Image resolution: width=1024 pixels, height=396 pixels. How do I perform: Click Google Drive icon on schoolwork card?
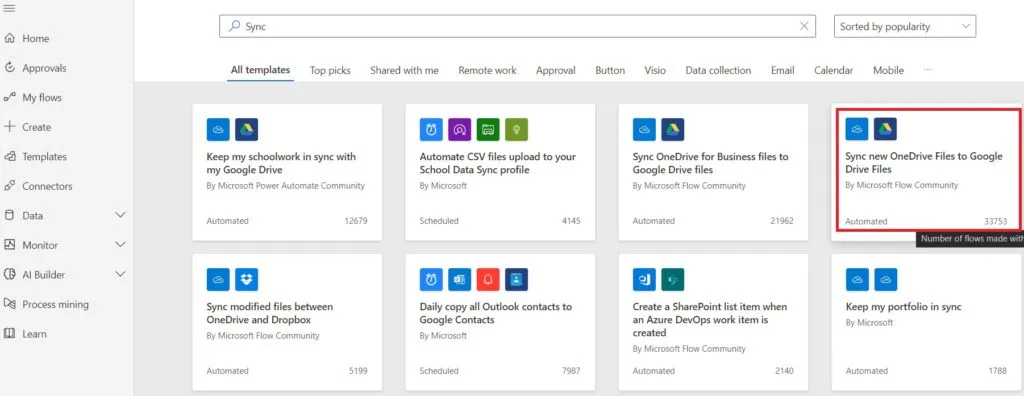[x=246, y=129]
